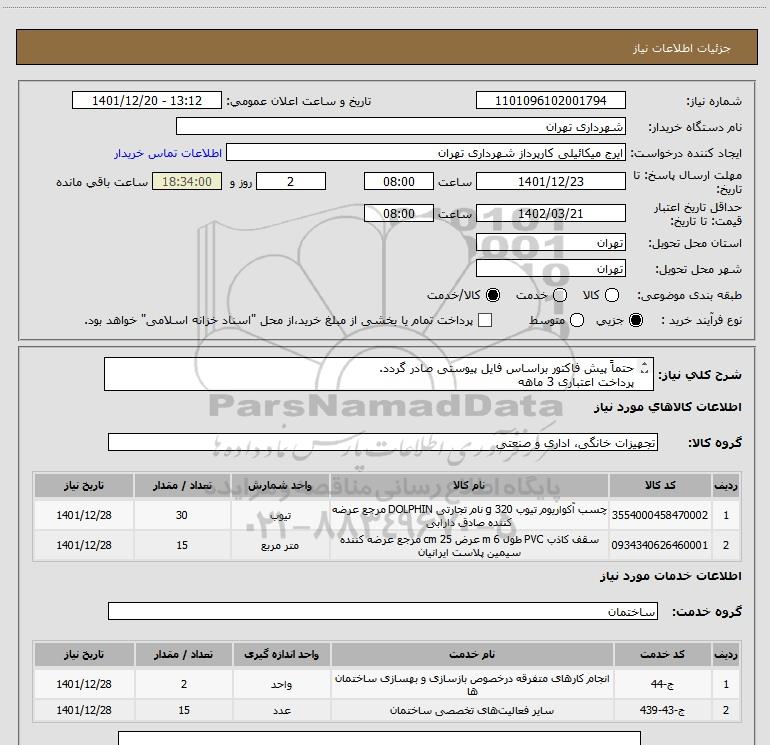
Task: Click the goods code 0934340626460001
Action: (x=660, y=545)
